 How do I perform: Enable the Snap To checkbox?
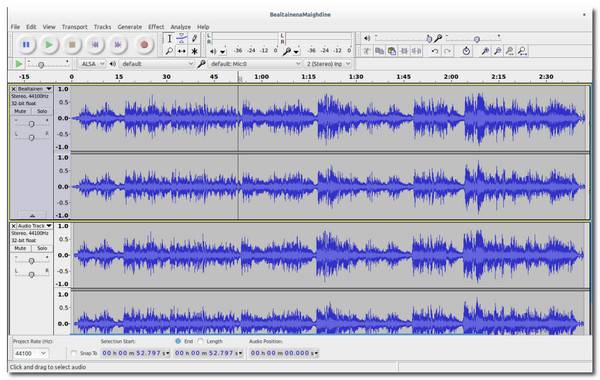tap(74, 353)
